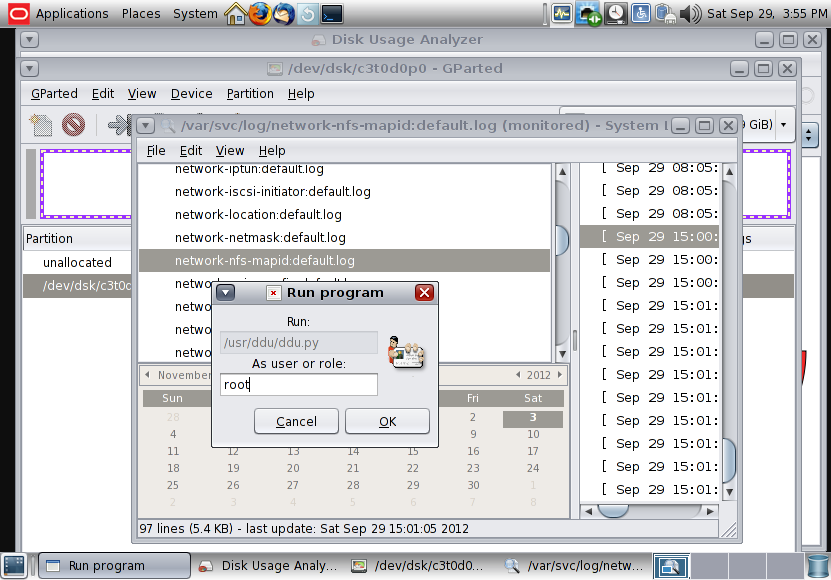
Task: Open the Run program dialog window menu arrow
Action: [225, 293]
